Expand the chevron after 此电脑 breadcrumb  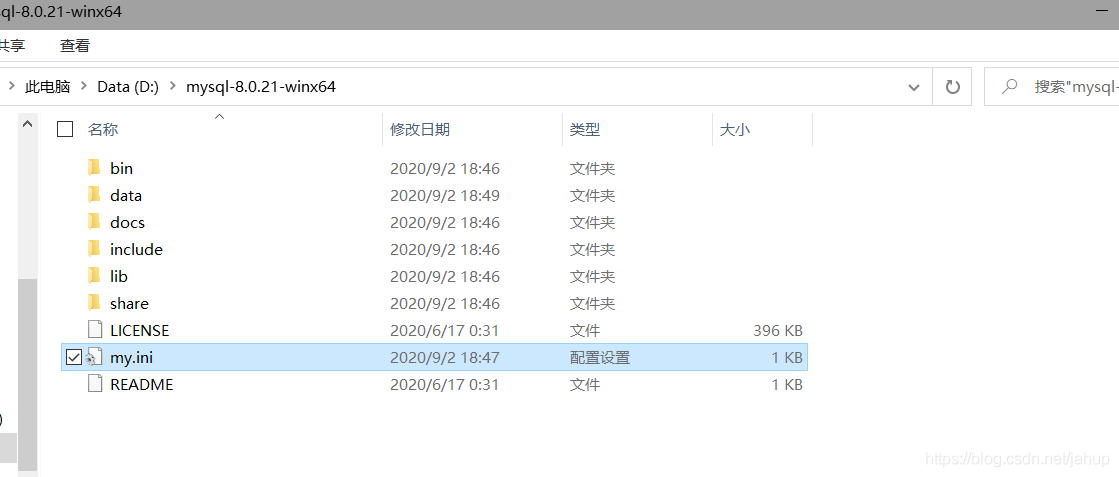point(83,87)
